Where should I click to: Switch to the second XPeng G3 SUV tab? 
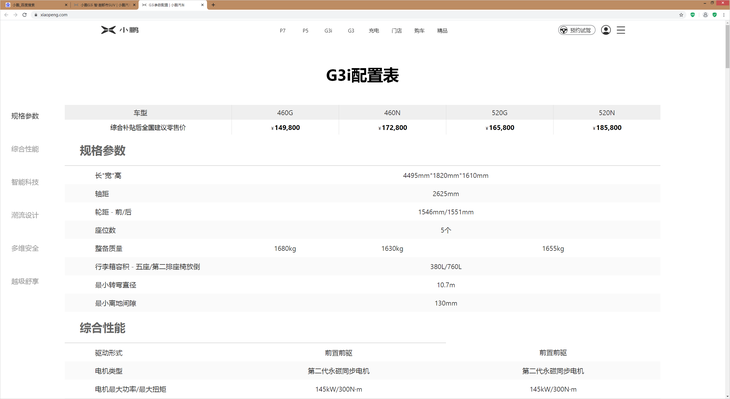104,5
